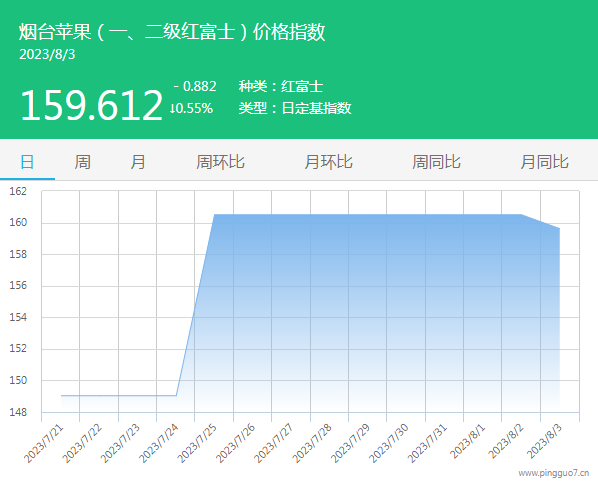Viewport: 598px width, 481px height.
Task: Select the 月同比 tab
Action: pyautogui.click(x=544, y=162)
